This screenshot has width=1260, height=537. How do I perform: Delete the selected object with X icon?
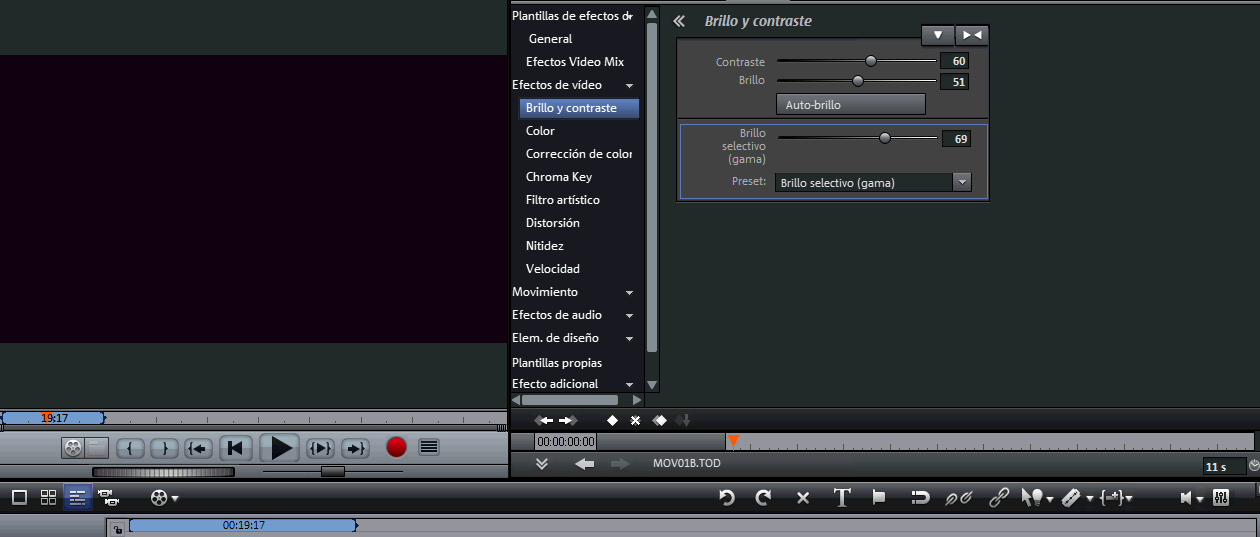(x=802, y=497)
